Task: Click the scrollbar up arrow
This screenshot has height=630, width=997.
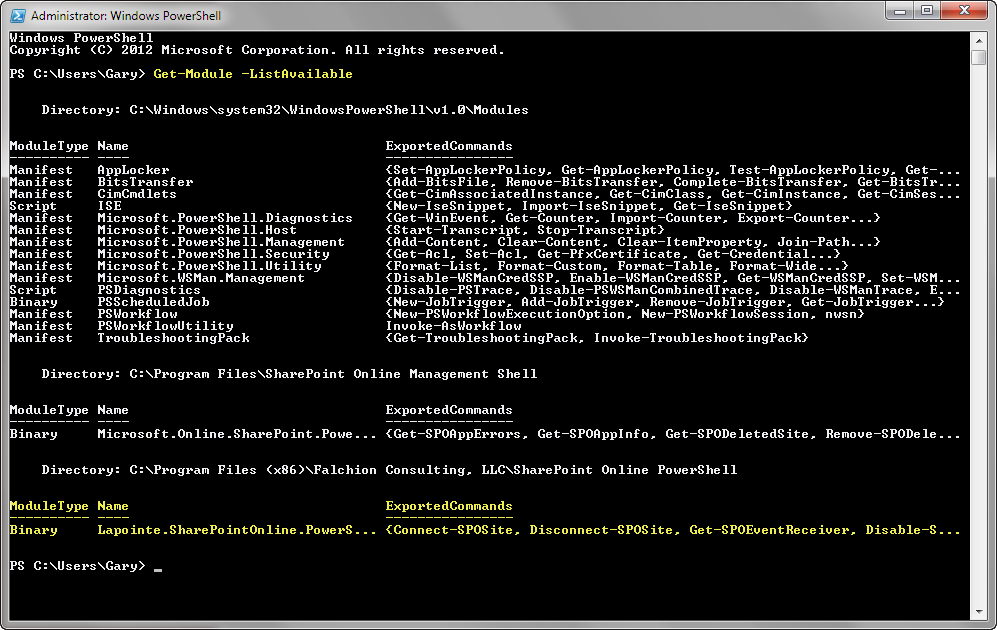Action: click(x=979, y=41)
